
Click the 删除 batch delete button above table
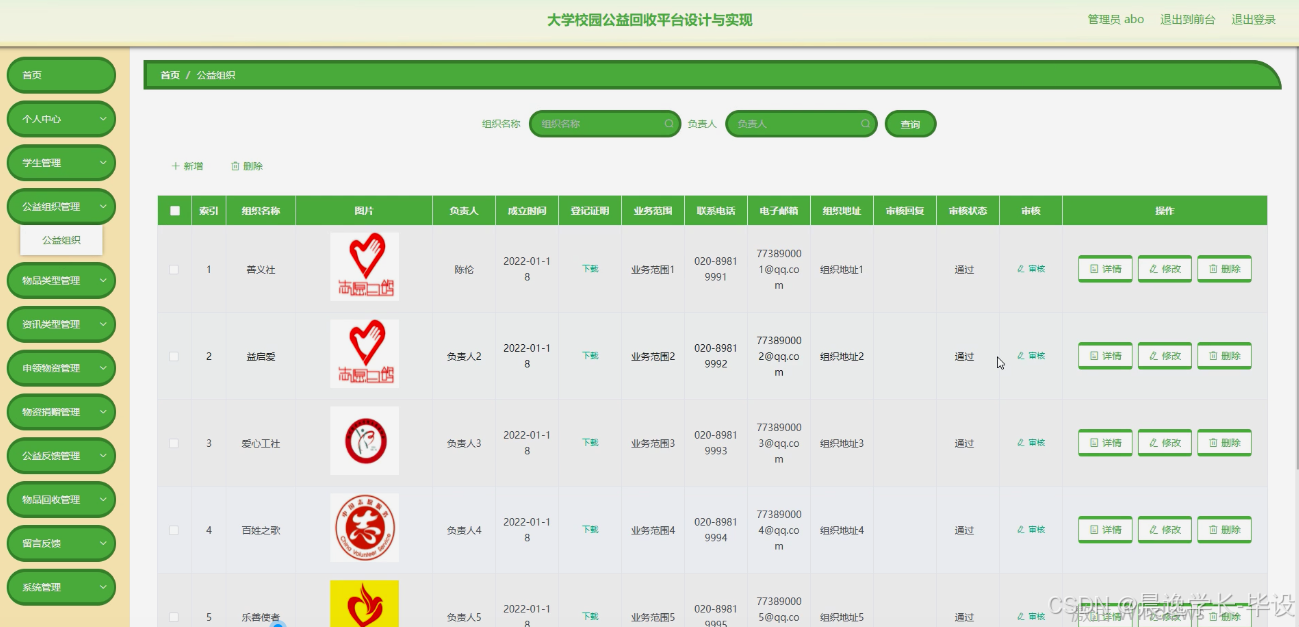(247, 166)
